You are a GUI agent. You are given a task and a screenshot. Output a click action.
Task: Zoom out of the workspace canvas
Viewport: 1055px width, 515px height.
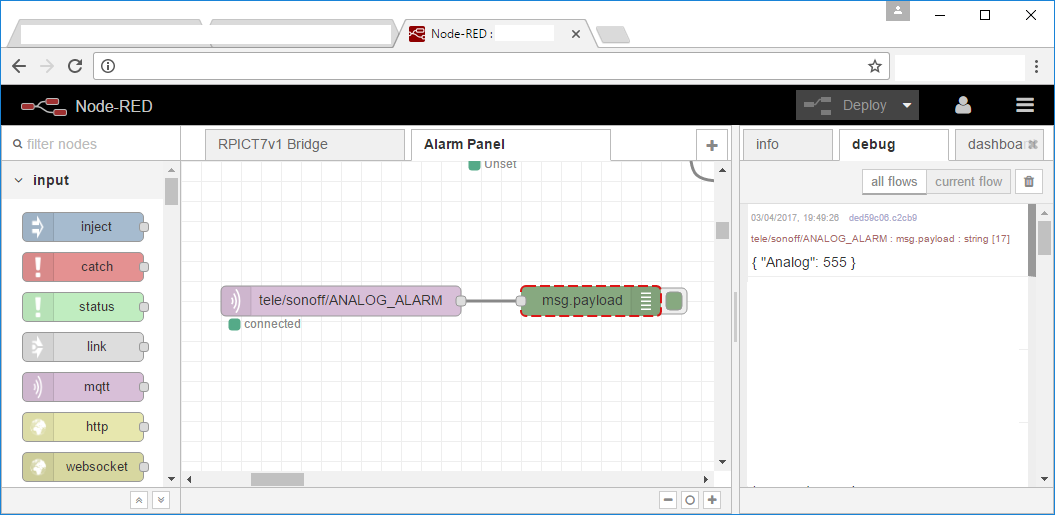(668, 500)
